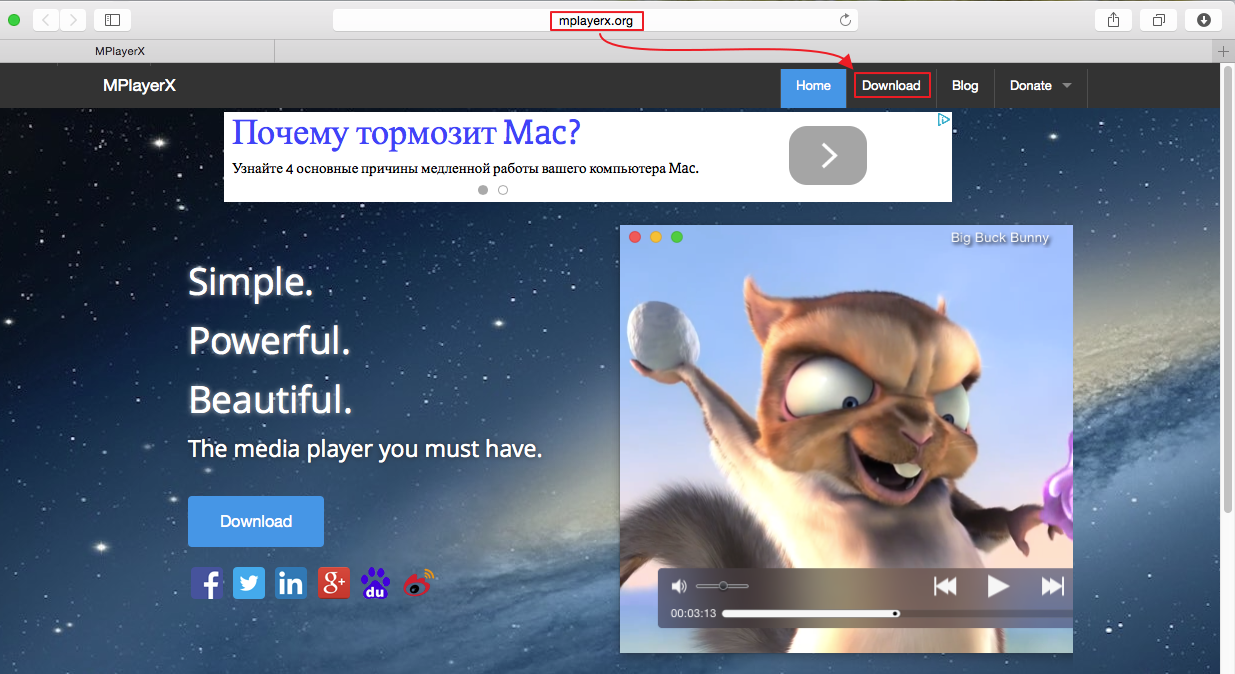Add a new tab with plus button
Viewport: 1235px width, 674px height.
(1222, 51)
